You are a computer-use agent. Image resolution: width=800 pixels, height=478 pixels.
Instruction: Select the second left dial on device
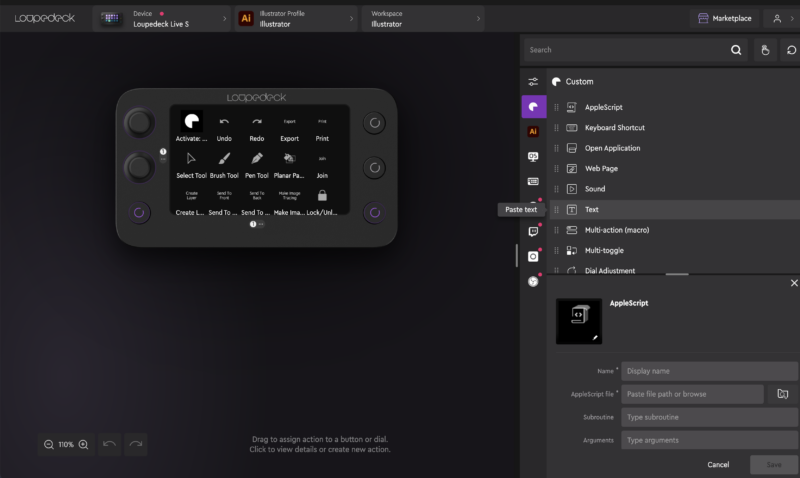pos(139,167)
